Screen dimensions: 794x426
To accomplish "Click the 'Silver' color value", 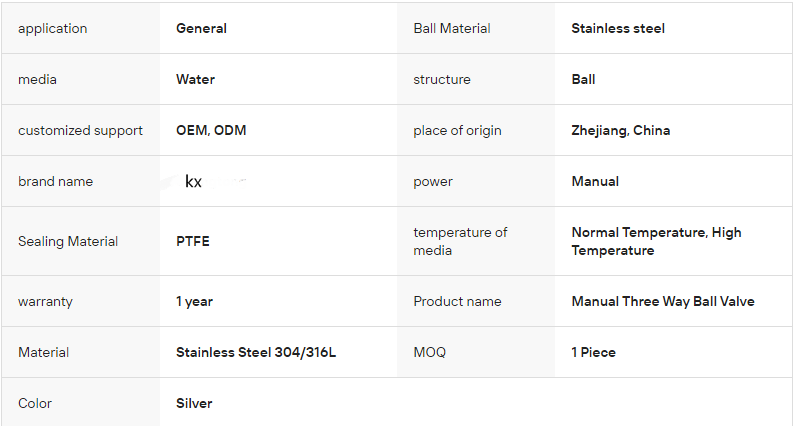I will (194, 403).
